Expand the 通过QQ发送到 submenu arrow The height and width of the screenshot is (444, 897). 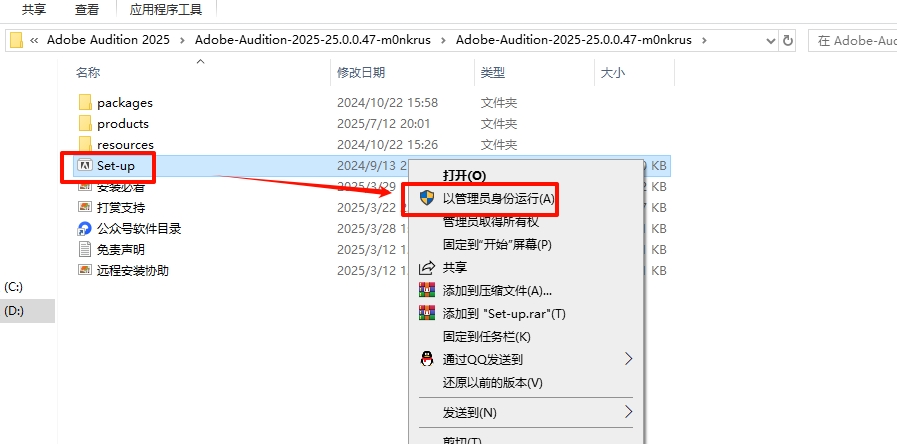(x=629, y=359)
